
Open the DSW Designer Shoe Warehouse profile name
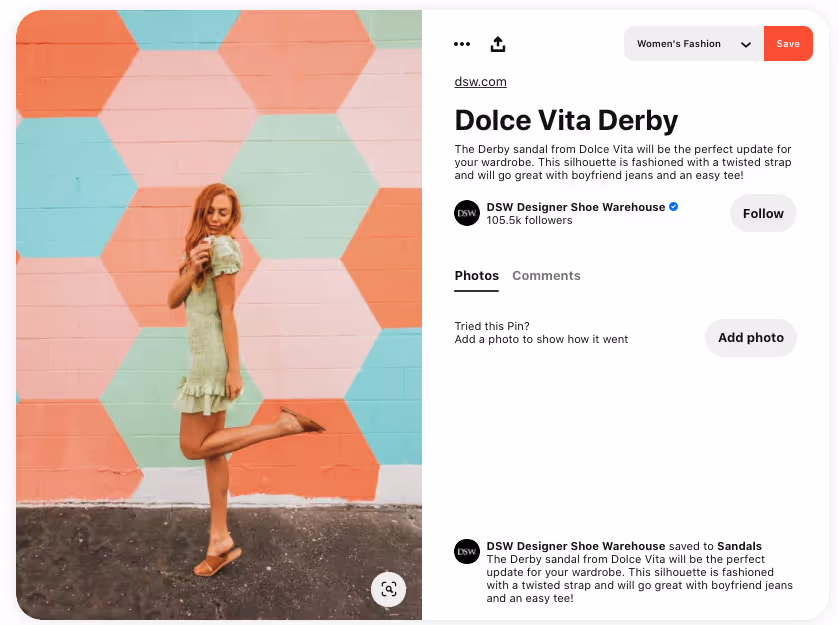tap(576, 207)
